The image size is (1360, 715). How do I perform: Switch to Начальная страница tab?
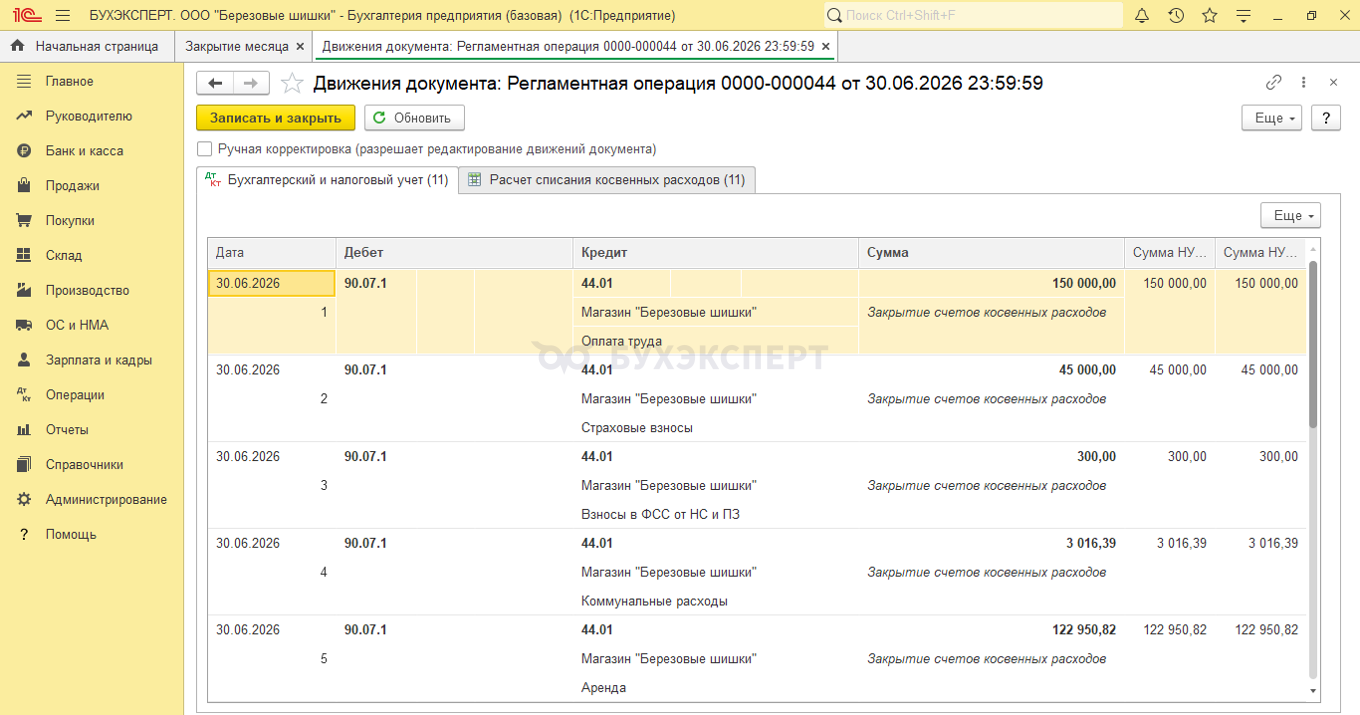coord(87,46)
